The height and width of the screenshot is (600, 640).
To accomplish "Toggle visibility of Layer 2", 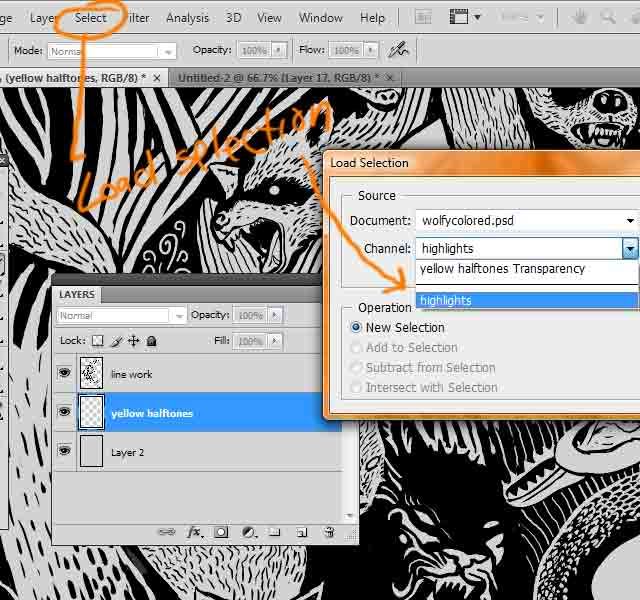I will [65, 452].
